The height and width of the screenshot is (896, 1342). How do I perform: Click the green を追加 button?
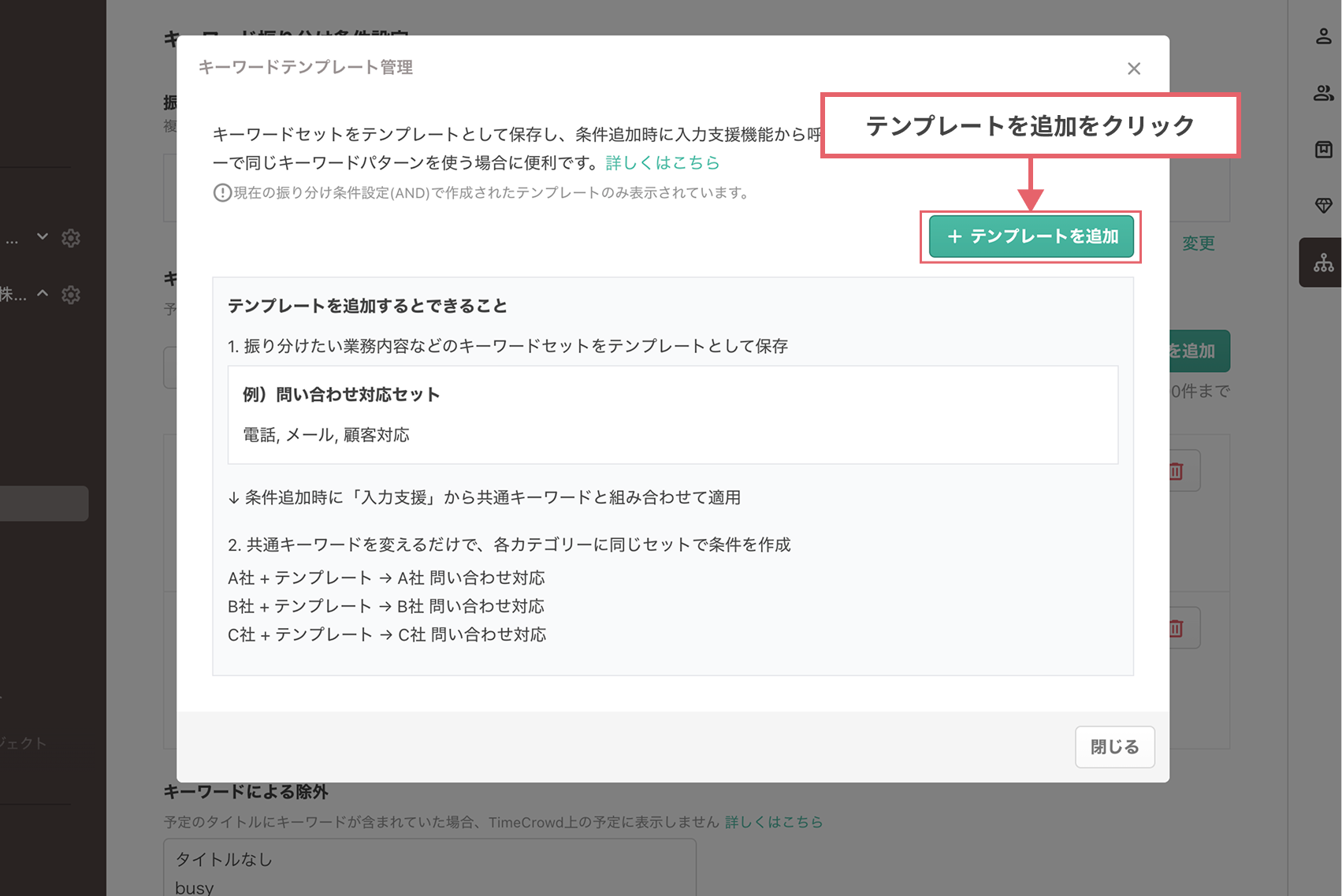[1195, 351]
